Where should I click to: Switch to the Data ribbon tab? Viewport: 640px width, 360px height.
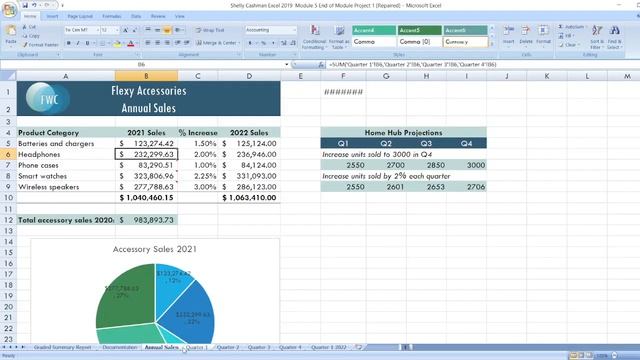[x=136, y=16]
